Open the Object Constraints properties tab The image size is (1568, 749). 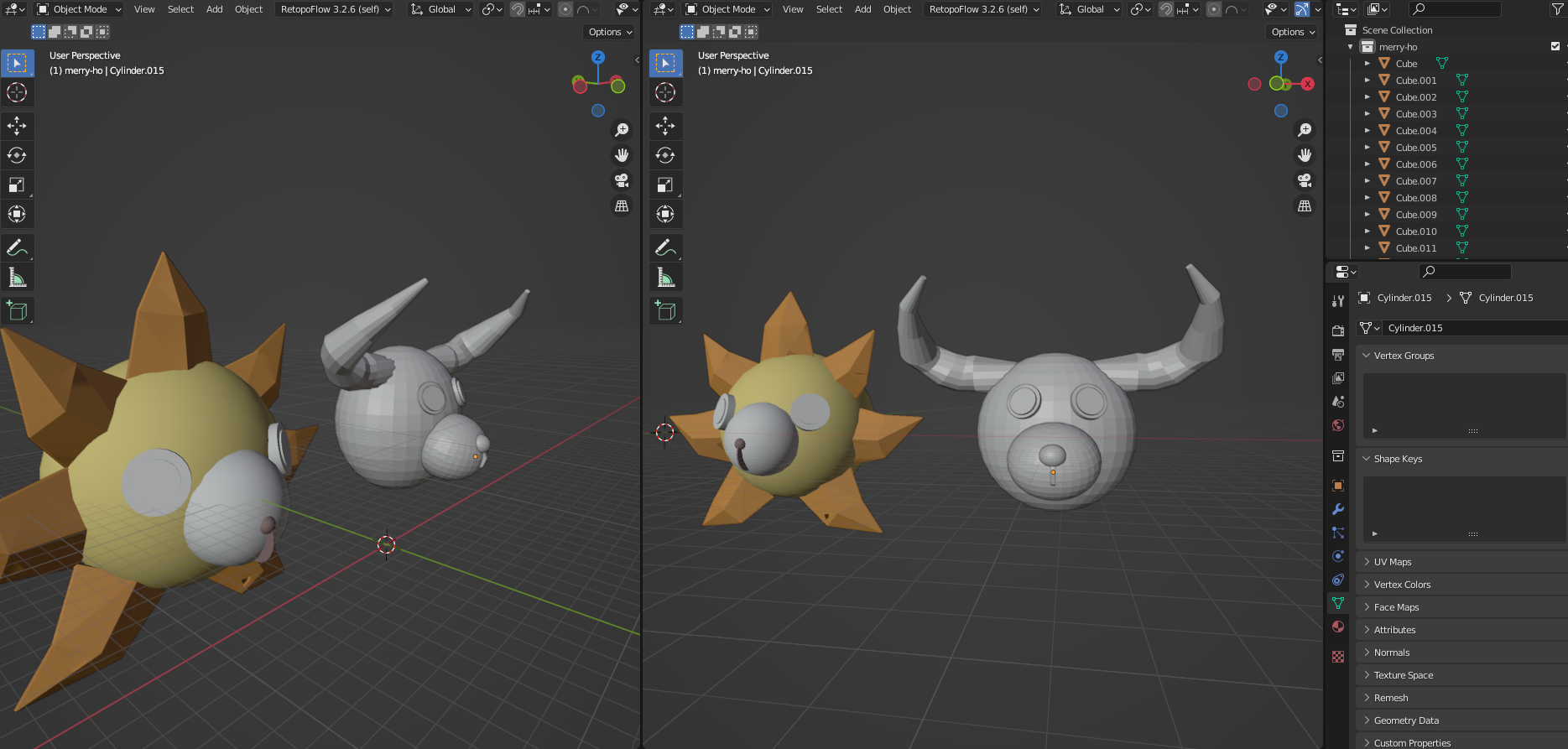click(x=1338, y=580)
